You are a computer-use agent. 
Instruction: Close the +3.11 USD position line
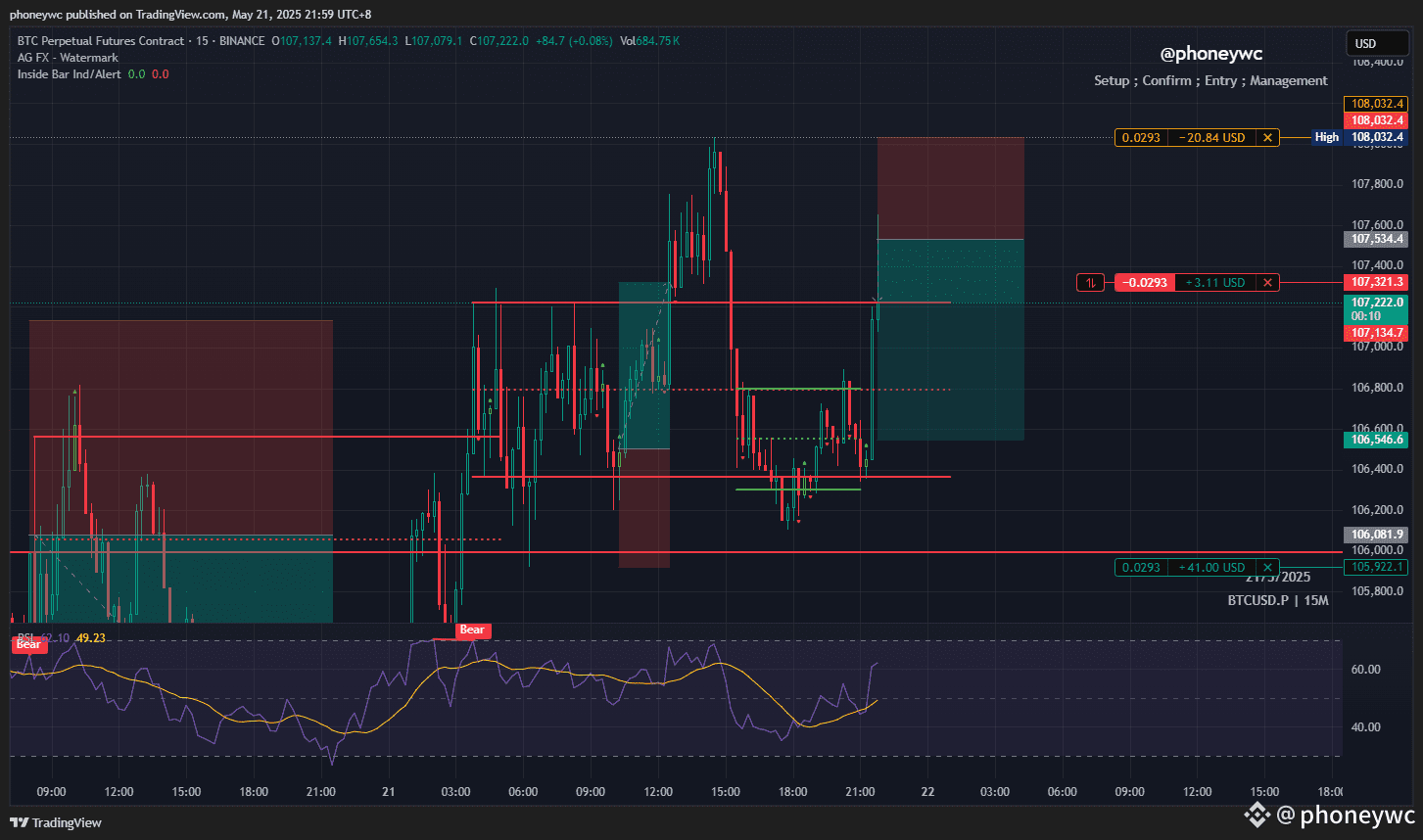coord(1268,283)
